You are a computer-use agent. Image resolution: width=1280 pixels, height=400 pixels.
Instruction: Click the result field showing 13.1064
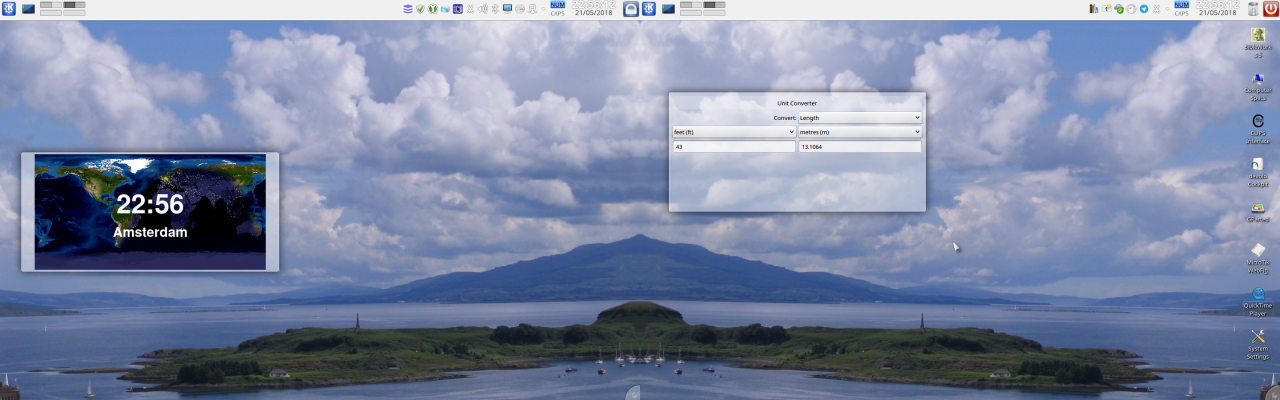(859, 147)
